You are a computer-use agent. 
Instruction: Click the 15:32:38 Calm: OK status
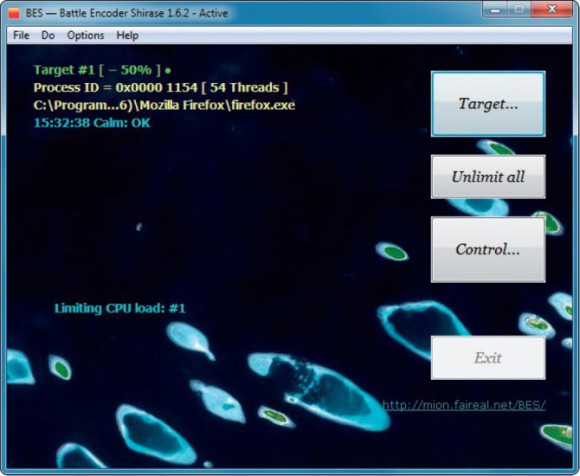(92, 123)
